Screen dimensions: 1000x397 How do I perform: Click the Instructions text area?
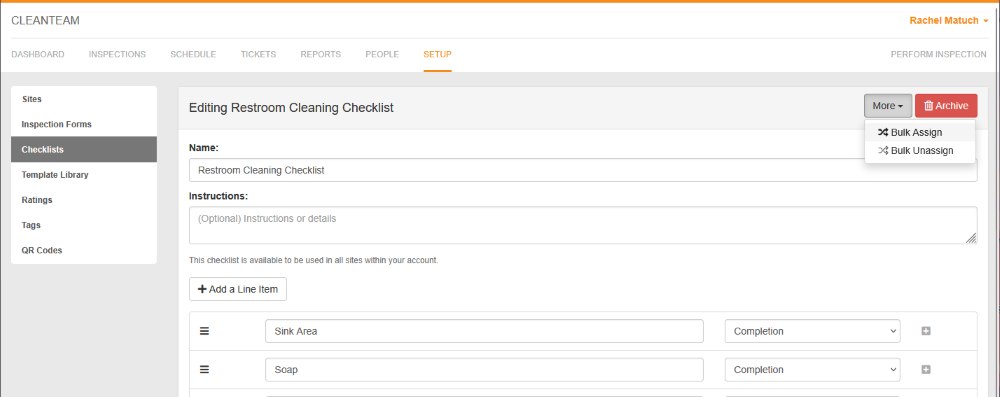(583, 225)
